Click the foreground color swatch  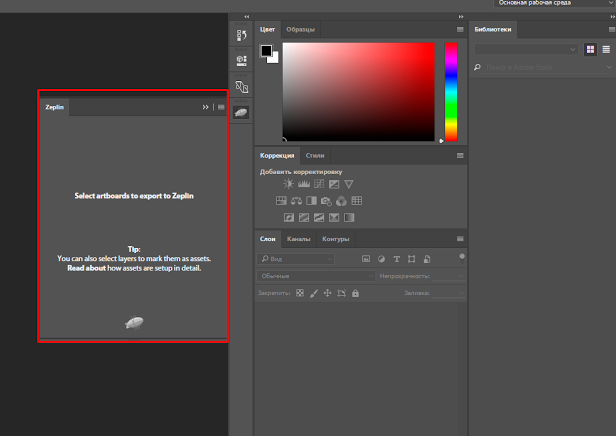coord(266,51)
